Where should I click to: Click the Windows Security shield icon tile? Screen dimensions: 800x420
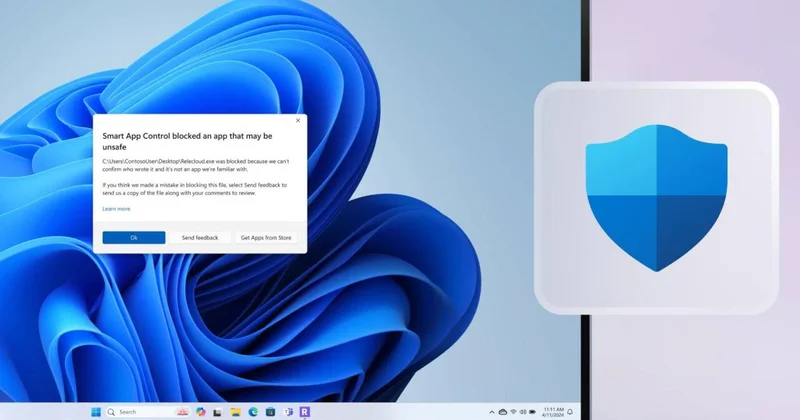656,198
